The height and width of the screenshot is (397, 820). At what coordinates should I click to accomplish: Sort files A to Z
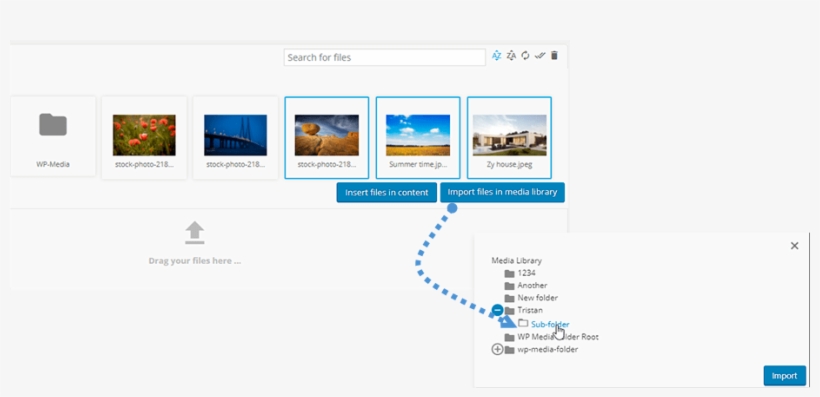[x=496, y=55]
